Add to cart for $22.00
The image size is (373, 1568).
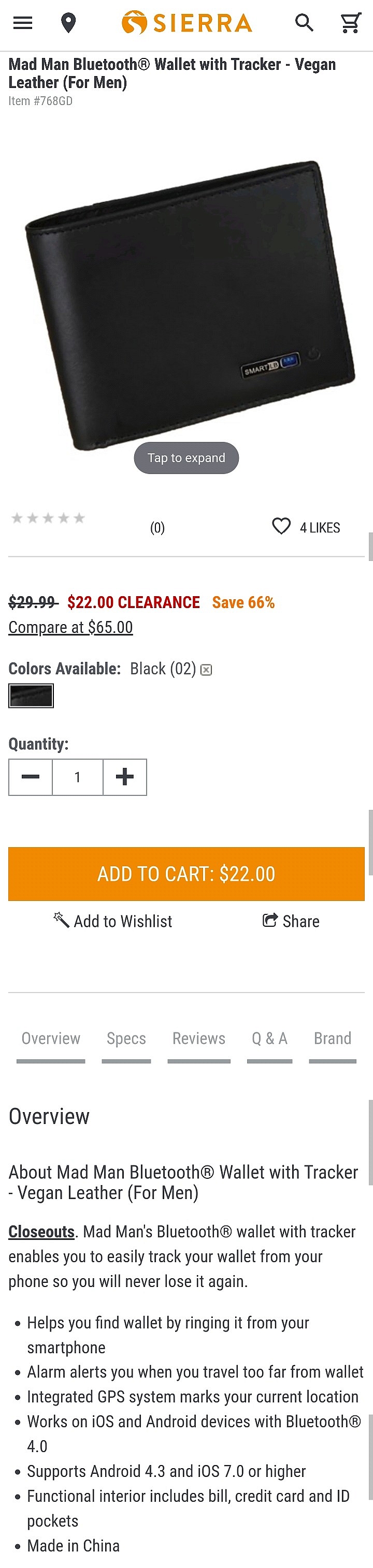(x=187, y=874)
